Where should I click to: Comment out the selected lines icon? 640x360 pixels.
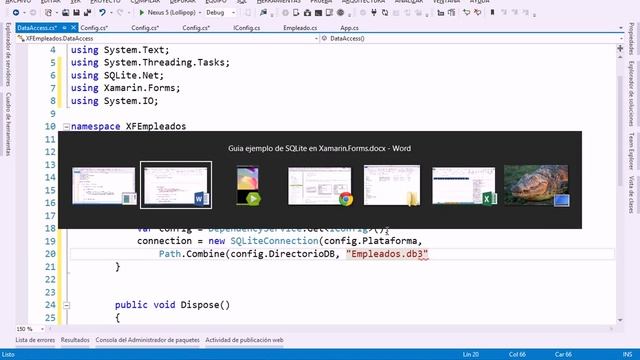[466, 13]
